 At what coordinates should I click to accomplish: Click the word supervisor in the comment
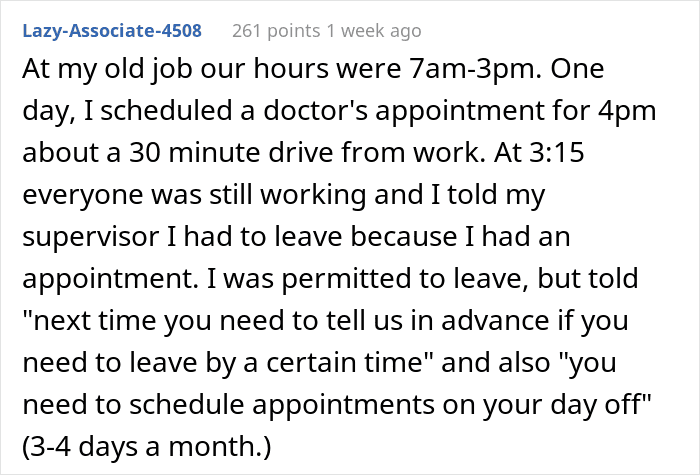tap(91, 237)
